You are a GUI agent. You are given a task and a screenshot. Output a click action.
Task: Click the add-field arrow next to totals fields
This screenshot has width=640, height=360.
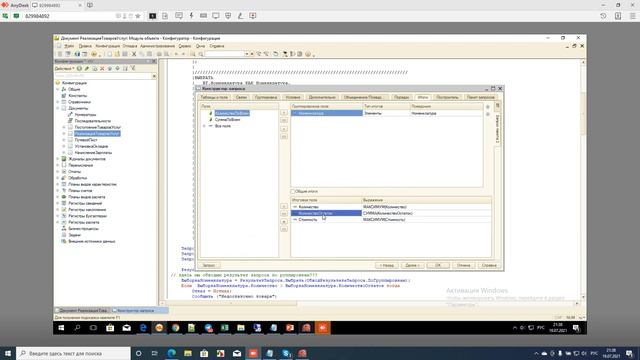(x=284, y=207)
